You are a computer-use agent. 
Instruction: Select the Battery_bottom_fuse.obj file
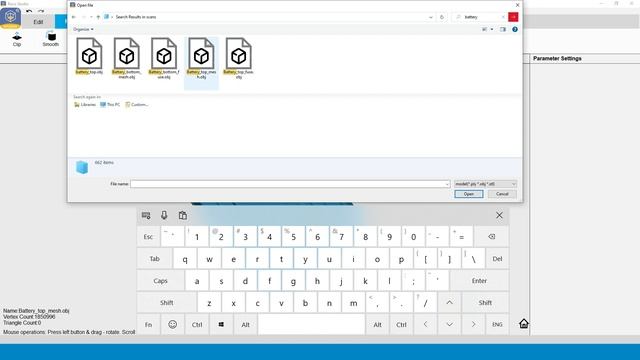pos(164,58)
